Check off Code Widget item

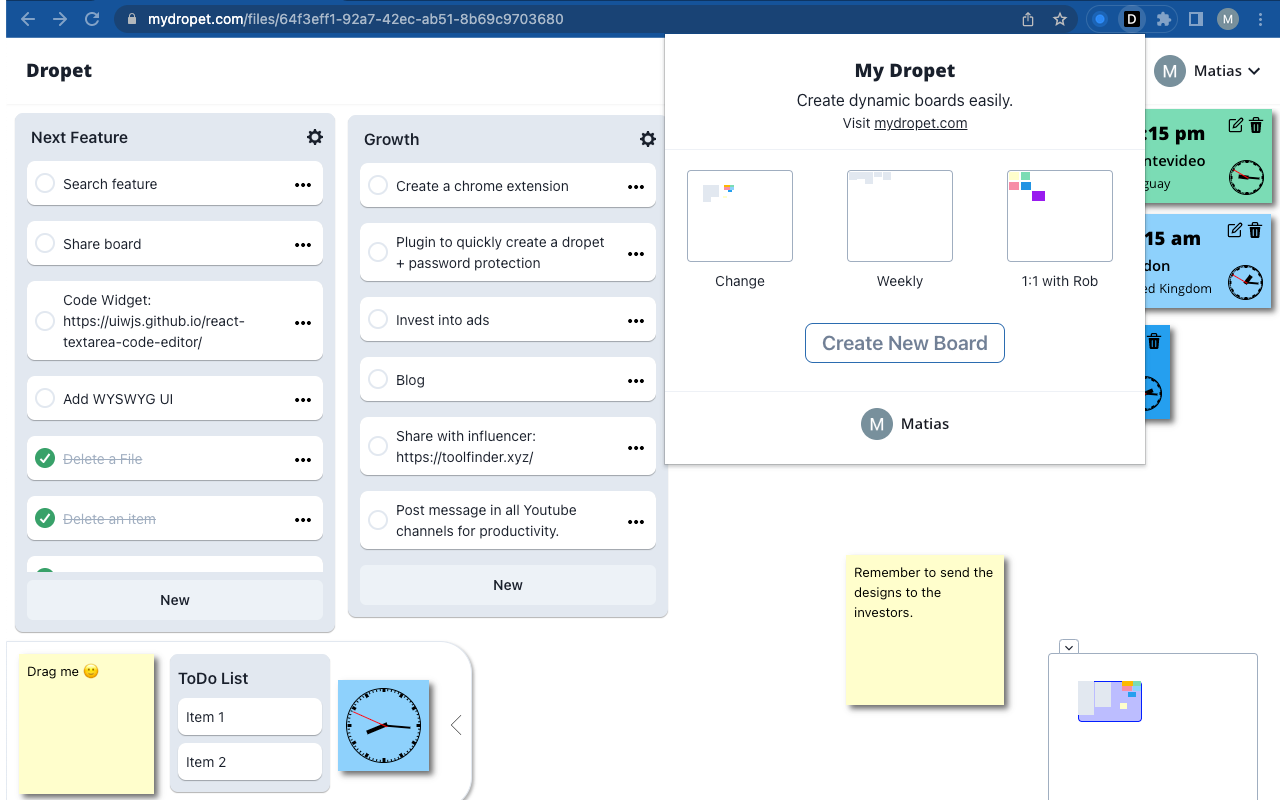click(45, 321)
